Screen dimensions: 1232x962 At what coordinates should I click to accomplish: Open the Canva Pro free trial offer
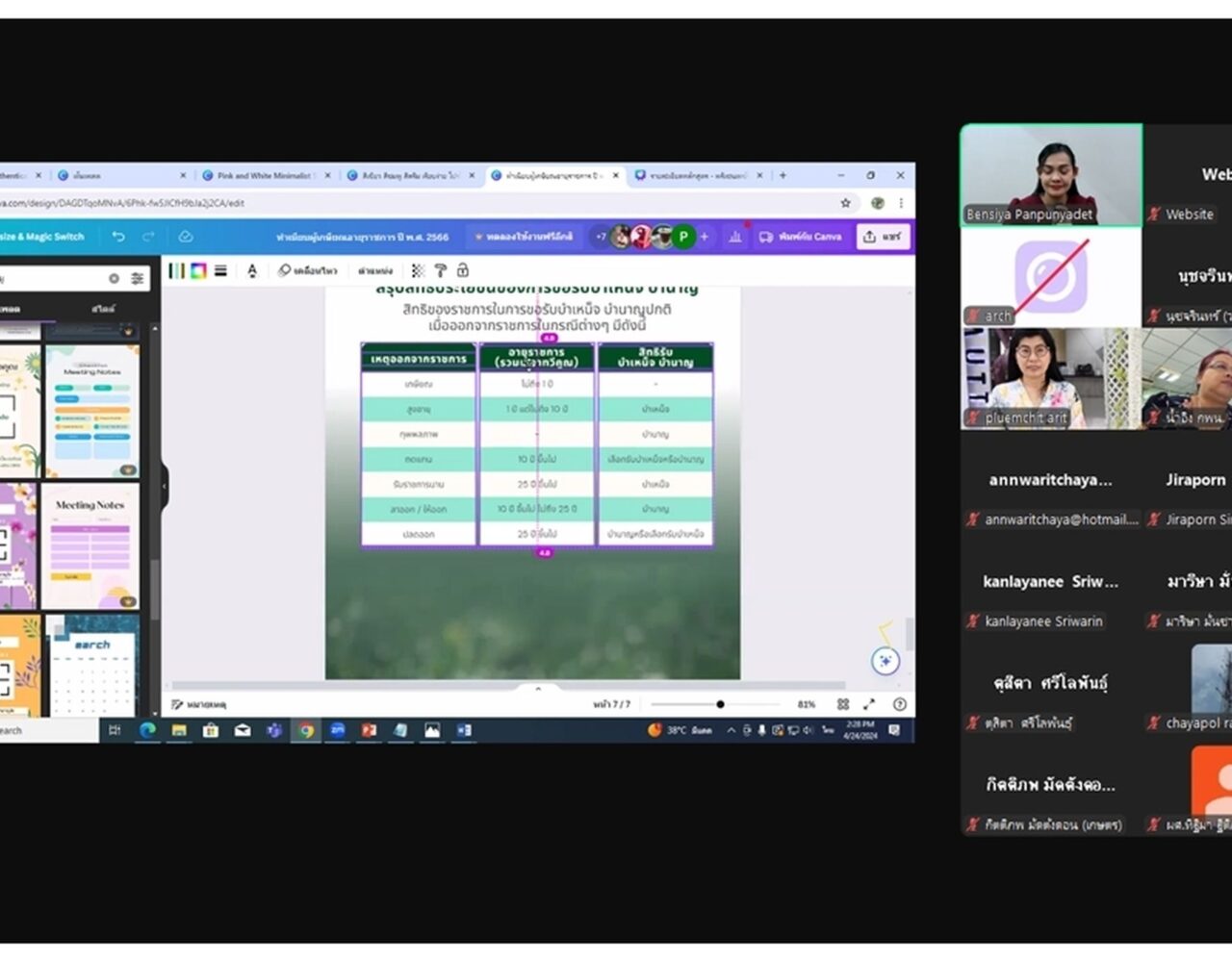(x=524, y=237)
